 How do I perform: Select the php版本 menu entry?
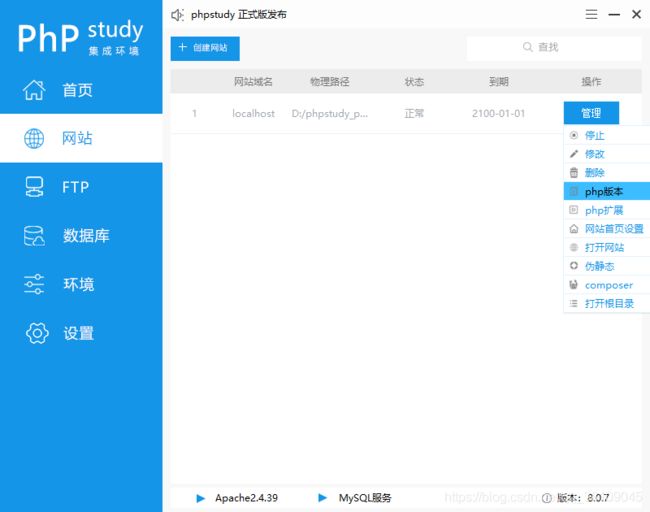[607, 191]
